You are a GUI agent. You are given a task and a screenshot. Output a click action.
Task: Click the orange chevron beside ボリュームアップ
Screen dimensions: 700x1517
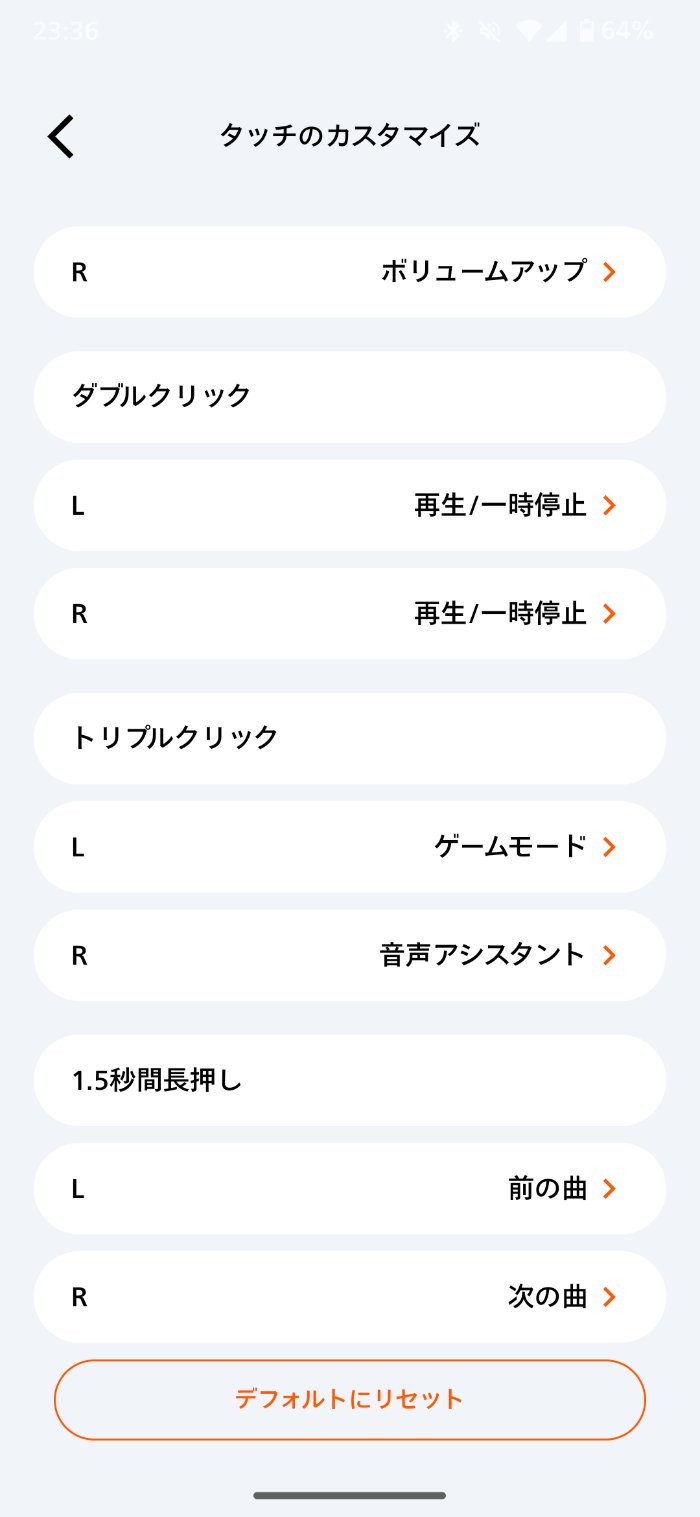(609, 271)
